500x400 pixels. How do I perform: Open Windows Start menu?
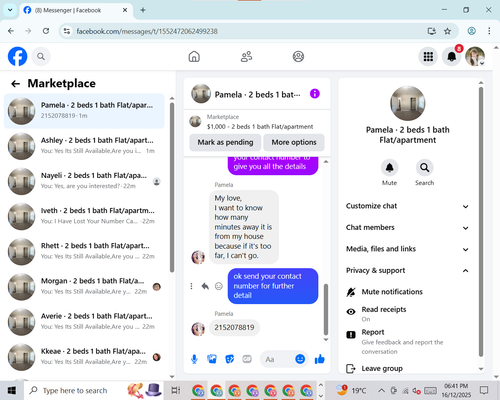tap(12, 390)
